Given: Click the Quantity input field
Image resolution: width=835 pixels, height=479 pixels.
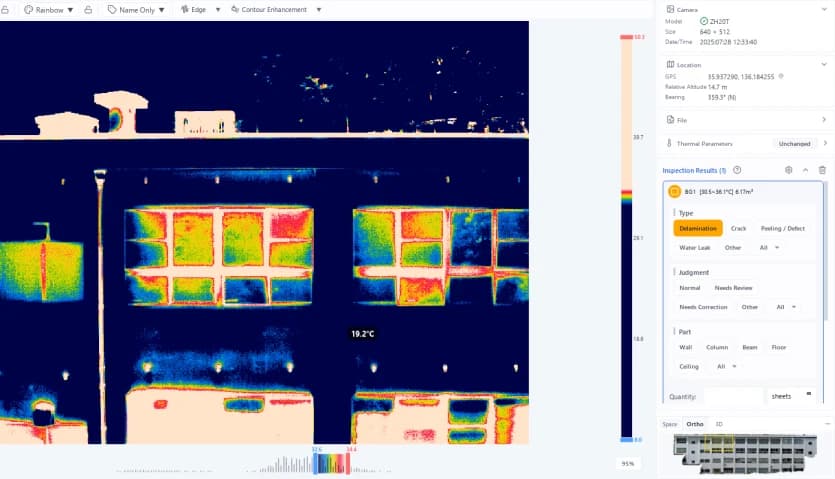Looking at the screenshot, I should (x=733, y=396).
